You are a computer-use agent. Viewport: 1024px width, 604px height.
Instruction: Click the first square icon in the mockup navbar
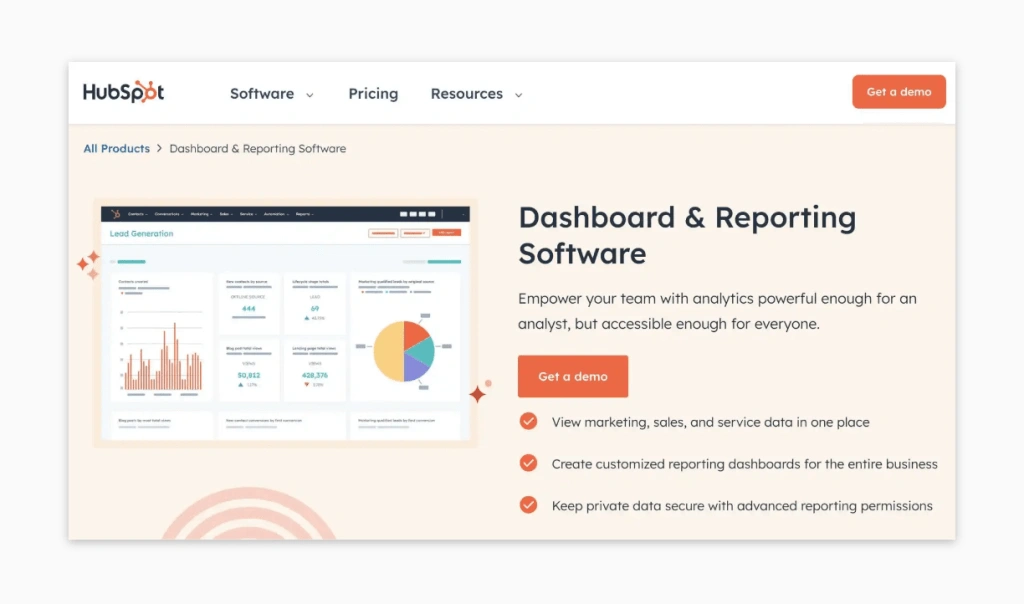coord(404,214)
